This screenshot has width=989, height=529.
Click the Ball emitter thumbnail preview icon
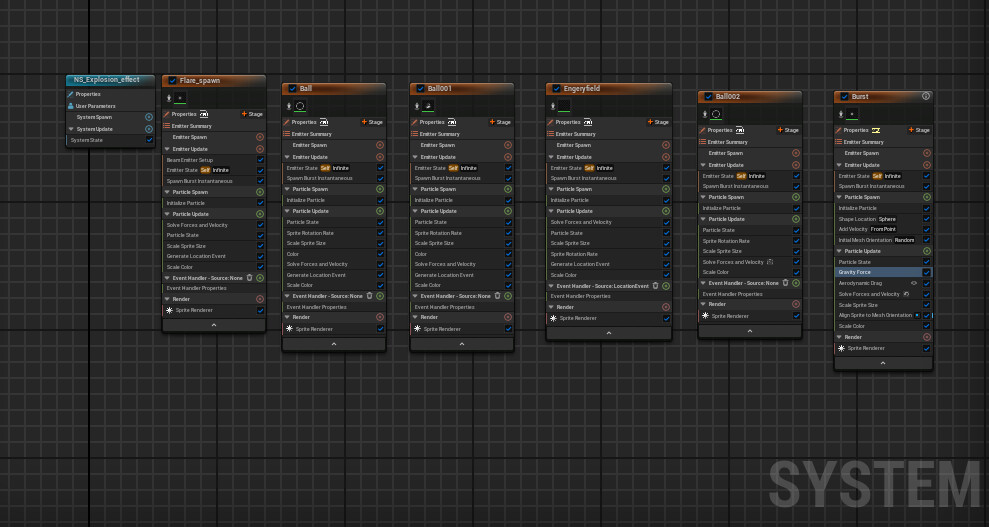pos(300,106)
